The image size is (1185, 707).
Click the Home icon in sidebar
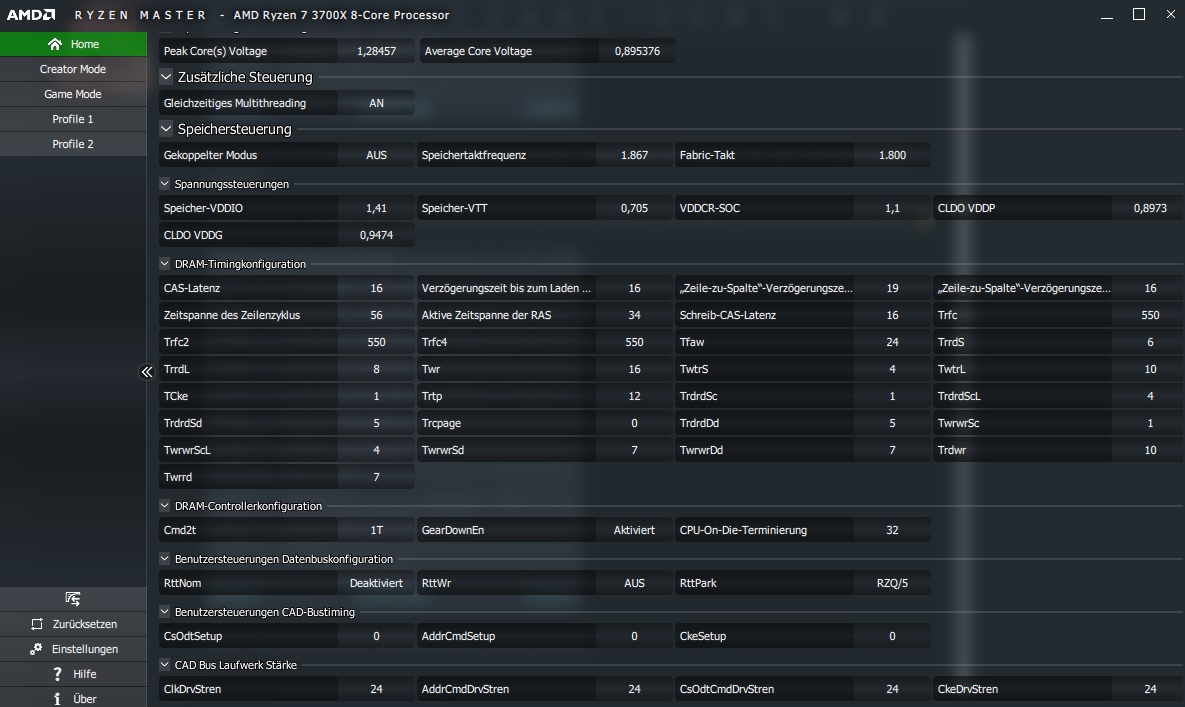click(x=54, y=44)
